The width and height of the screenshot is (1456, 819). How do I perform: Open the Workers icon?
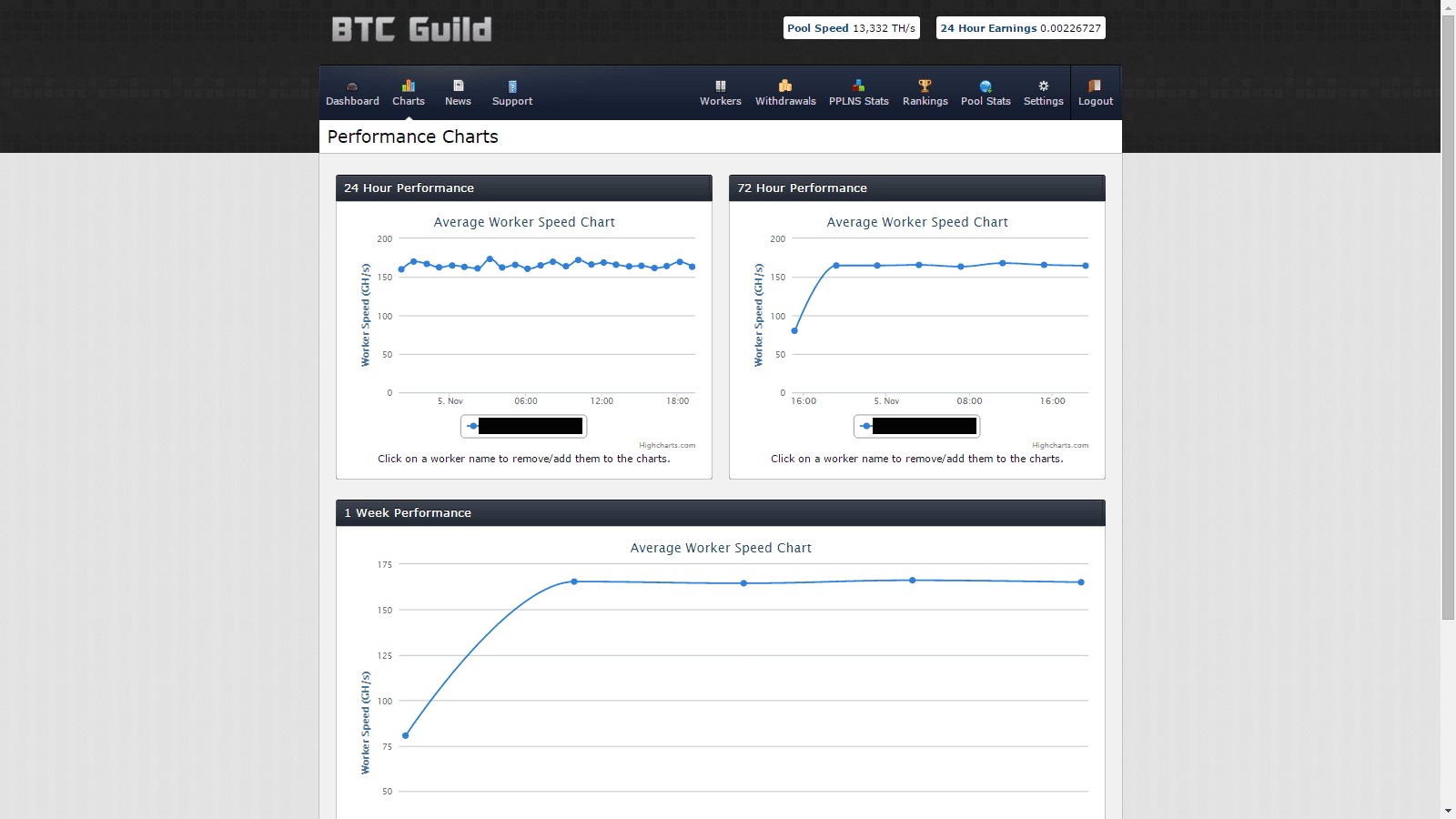[721, 86]
